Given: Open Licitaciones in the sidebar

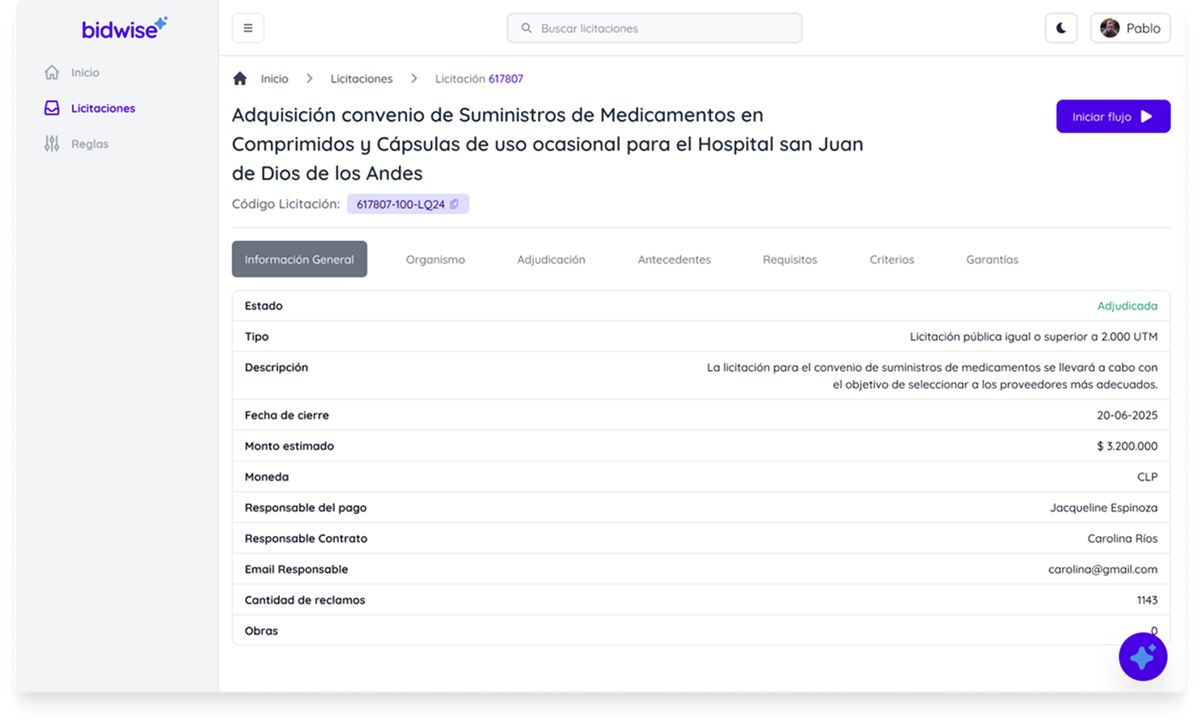Looking at the screenshot, I should click(x=102, y=108).
